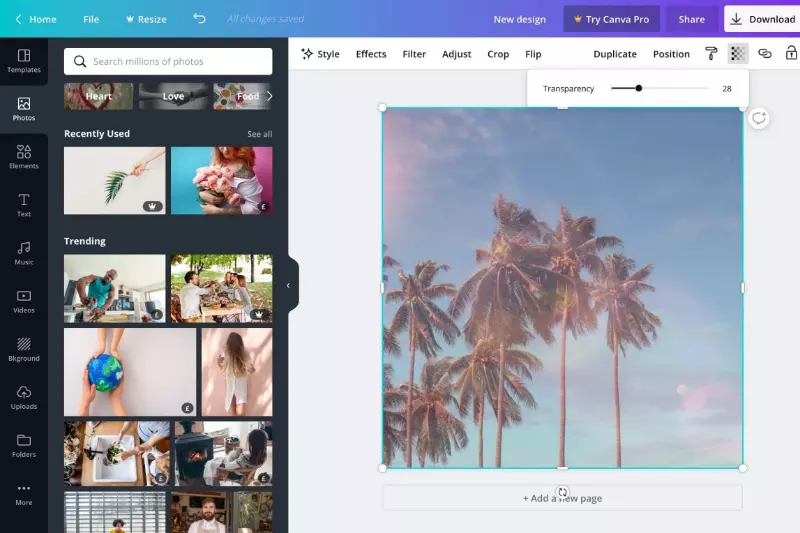Click the Download button
Image resolution: width=800 pixels, height=533 pixels.
pyautogui.click(x=762, y=19)
